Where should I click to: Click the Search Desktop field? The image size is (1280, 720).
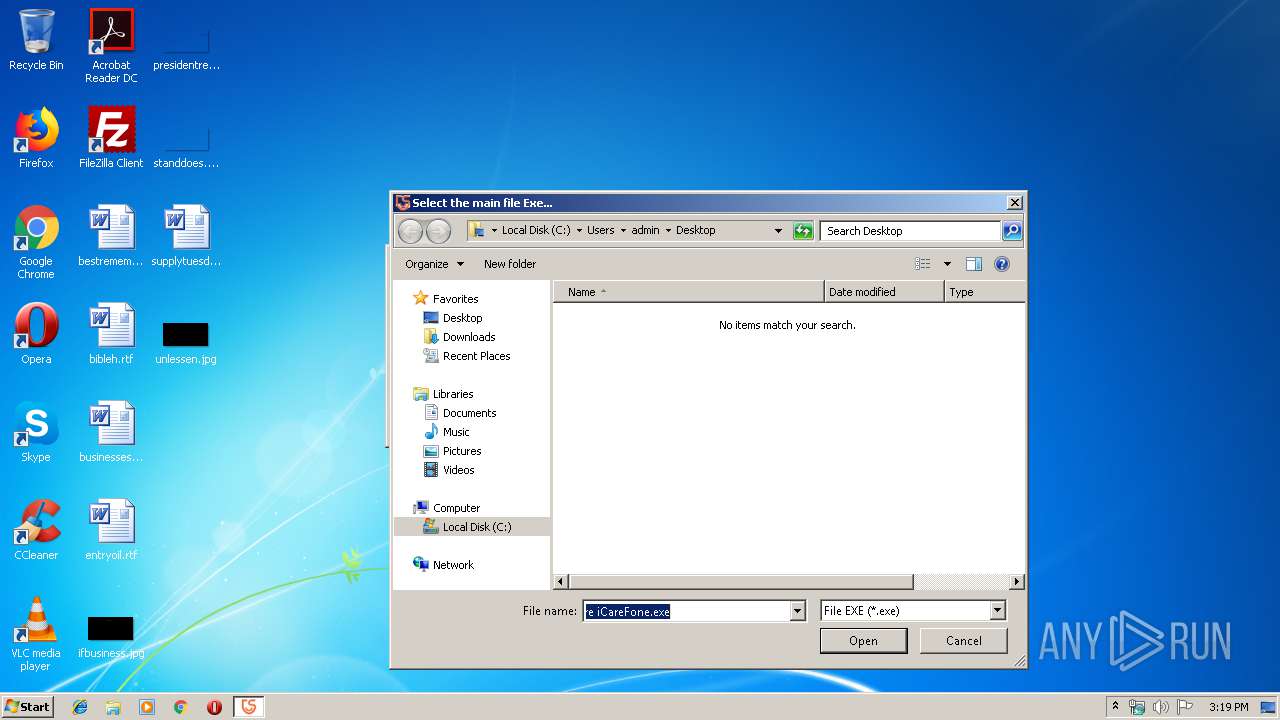point(910,231)
